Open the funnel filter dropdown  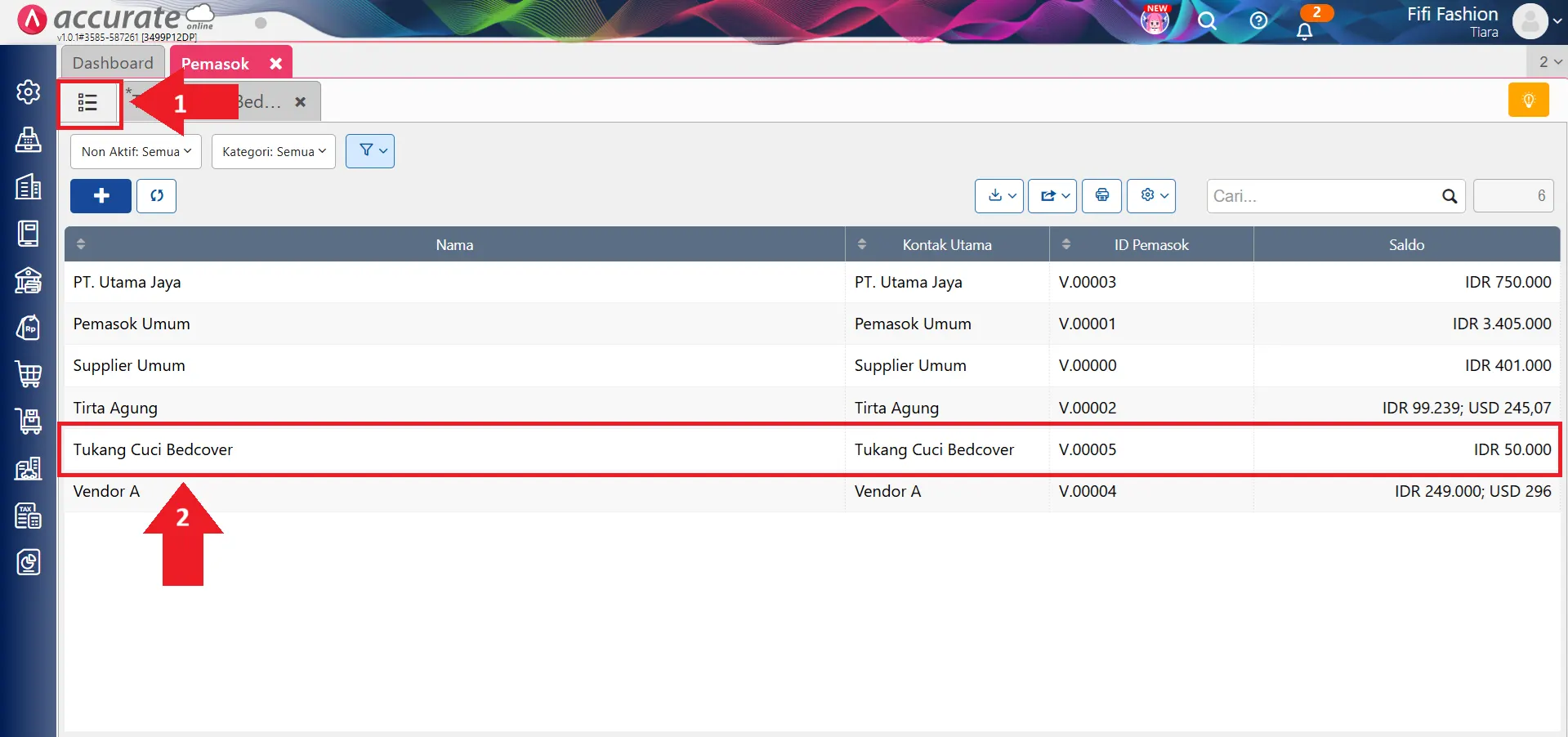tap(370, 151)
